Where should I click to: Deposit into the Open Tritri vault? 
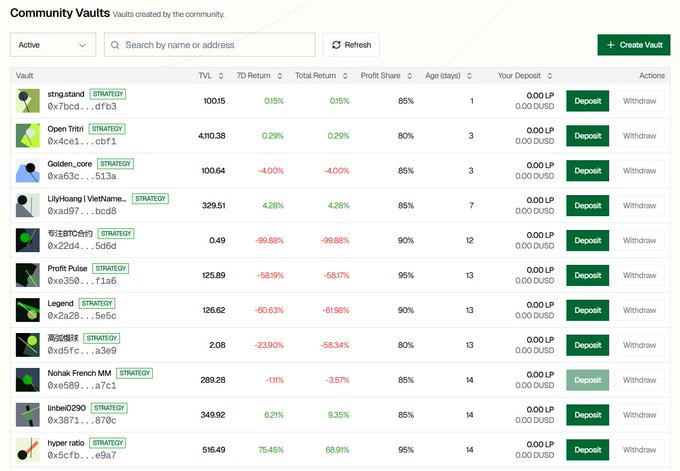[x=588, y=136]
